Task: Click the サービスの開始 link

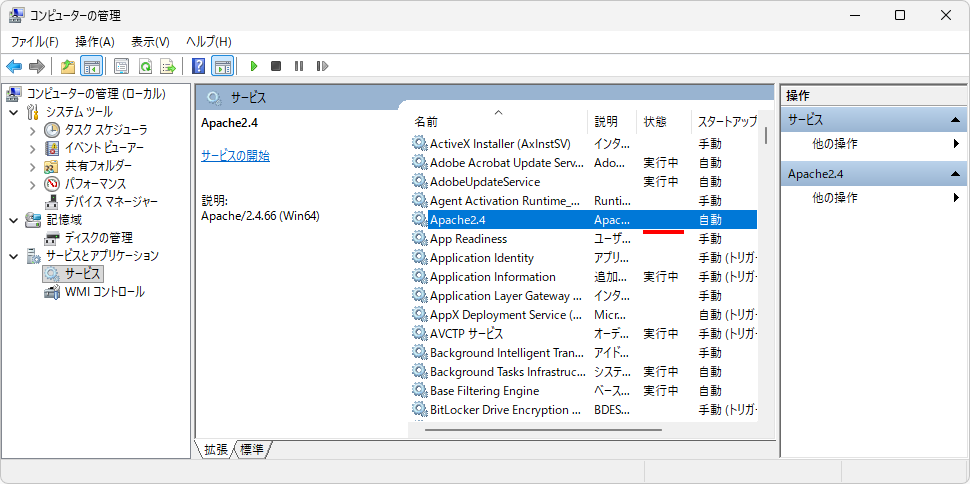Action: click(x=235, y=155)
